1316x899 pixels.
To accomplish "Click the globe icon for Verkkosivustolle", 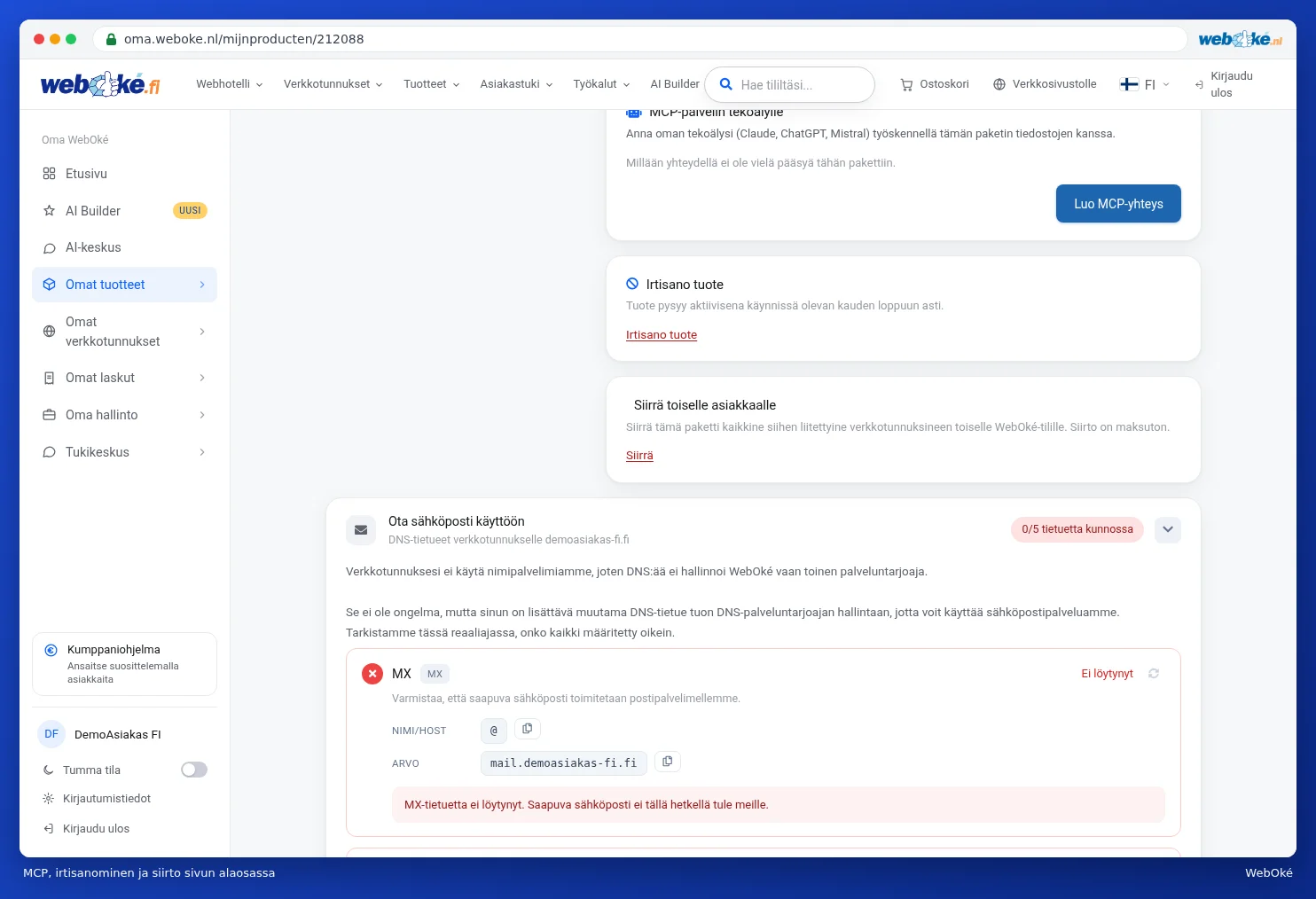I will 999,84.
